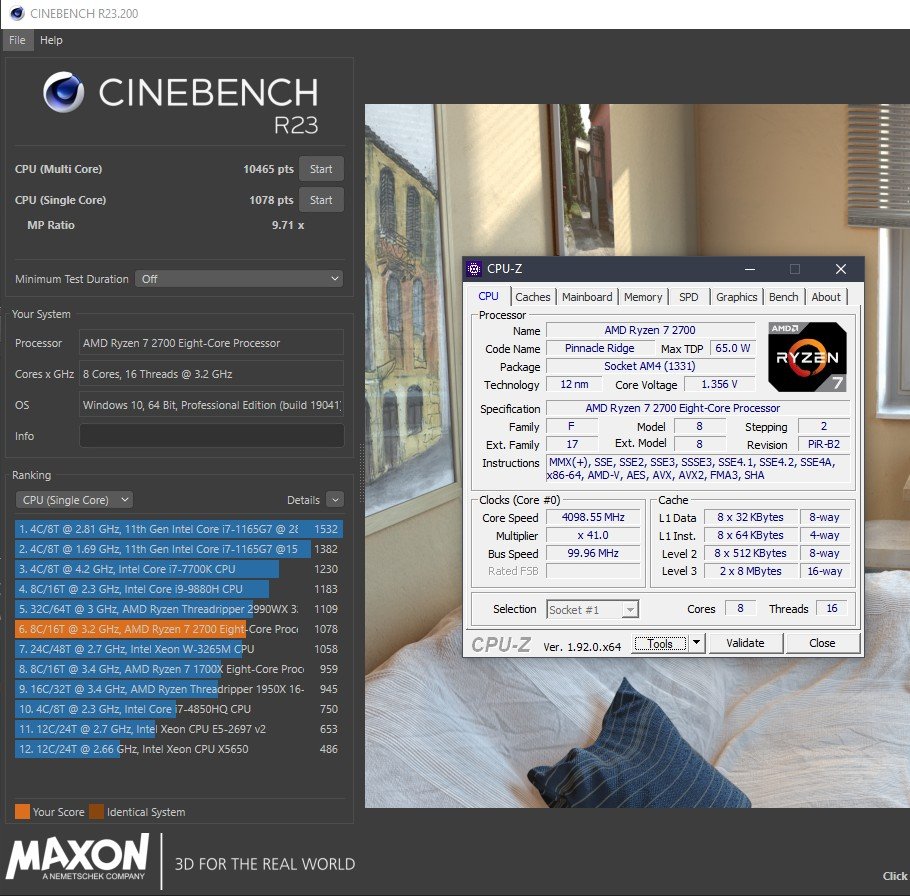The width and height of the screenshot is (910, 896).
Task: Select ranking row 4 Intel Core i9-9880H
Action: point(179,589)
